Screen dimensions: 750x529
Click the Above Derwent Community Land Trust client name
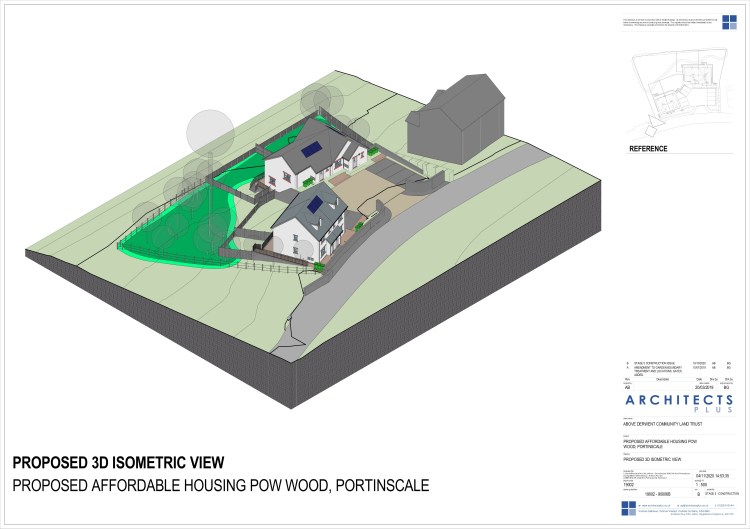click(662, 424)
